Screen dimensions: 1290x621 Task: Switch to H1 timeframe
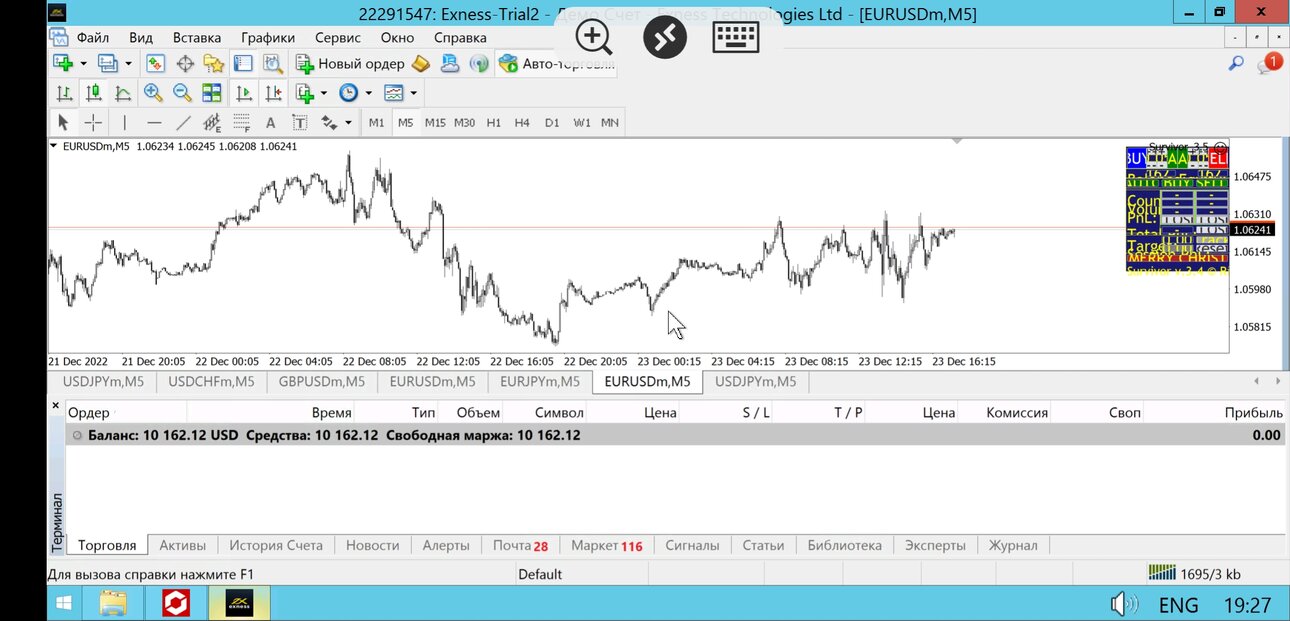coord(494,122)
